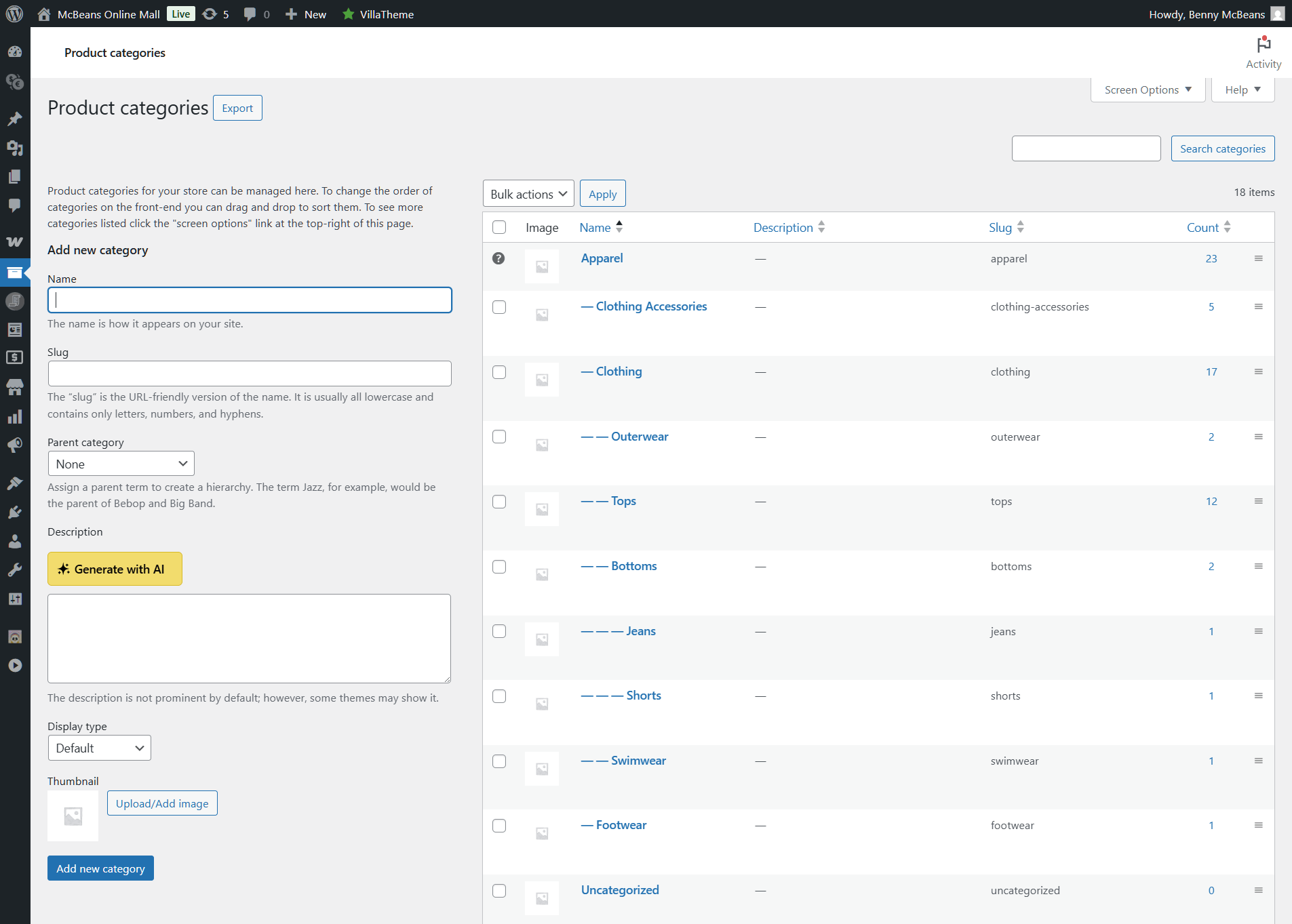The width and height of the screenshot is (1292, 924).
Task: Open Products archive box in sidebar
Action: pyautogui.click(x=15, y=273)
